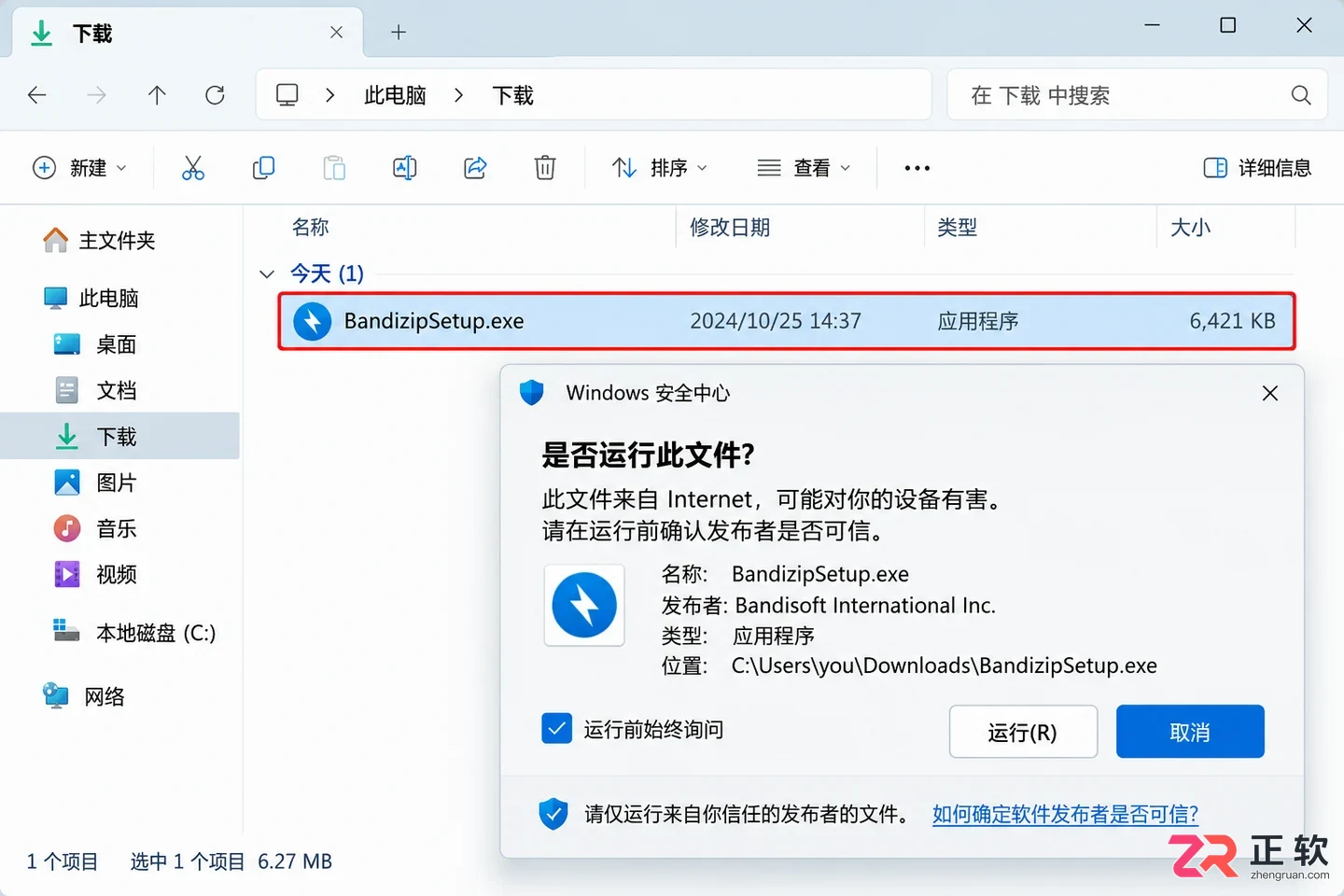Go forward with the right arrow
This screenshot has width=1344, height=896.
click(96, 95)
